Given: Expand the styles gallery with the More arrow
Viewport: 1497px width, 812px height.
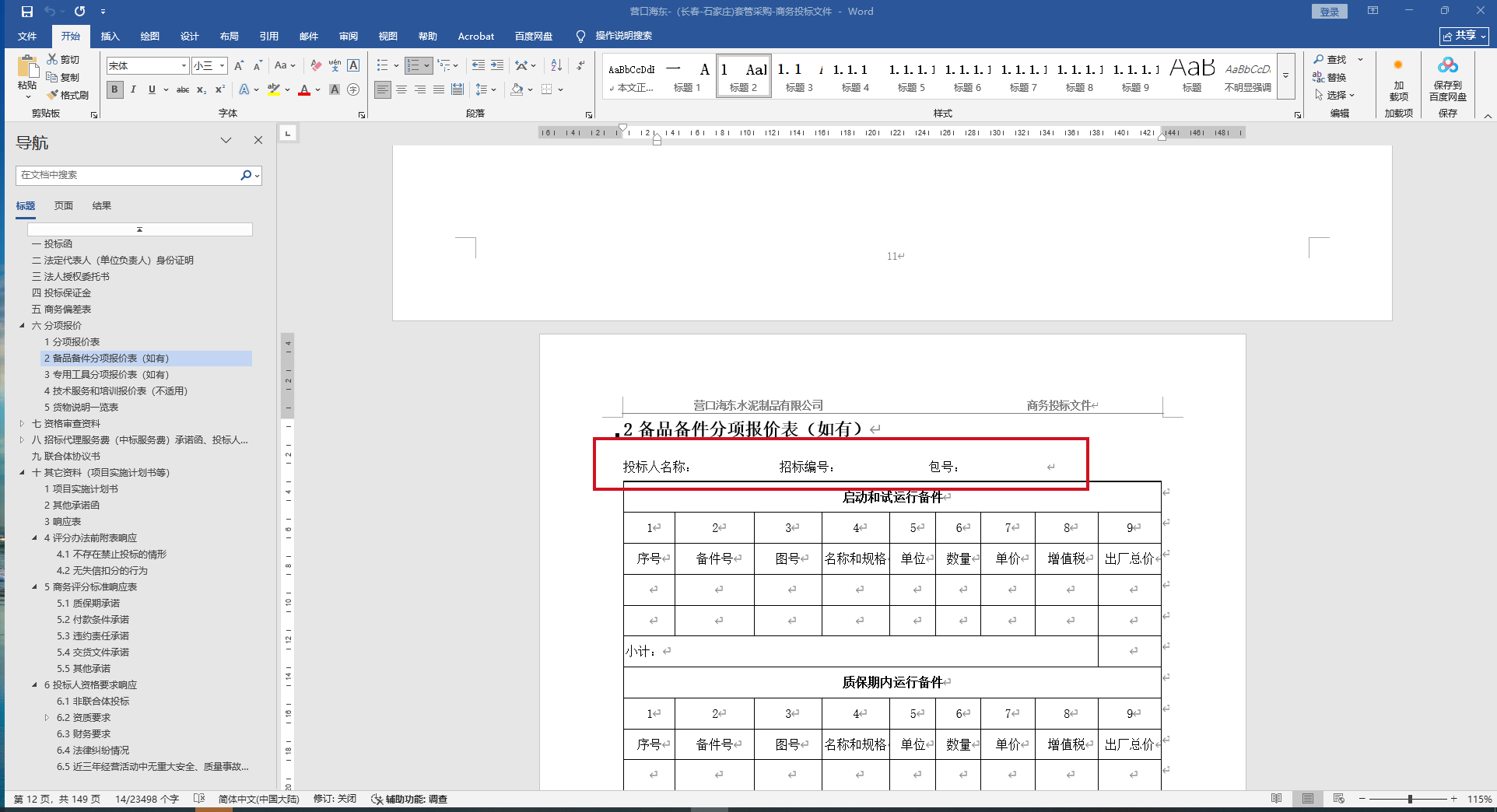Looking at the screenshot, I should [1285, 76].
